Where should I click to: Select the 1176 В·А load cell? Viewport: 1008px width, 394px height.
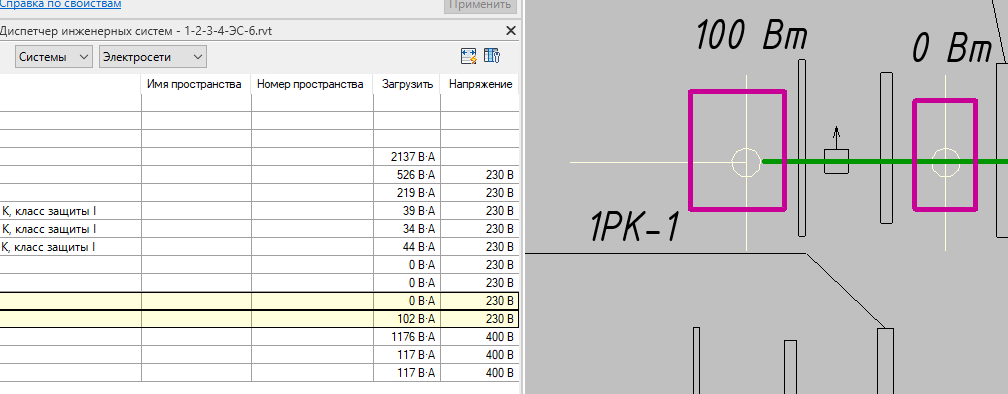click(407, 337)
